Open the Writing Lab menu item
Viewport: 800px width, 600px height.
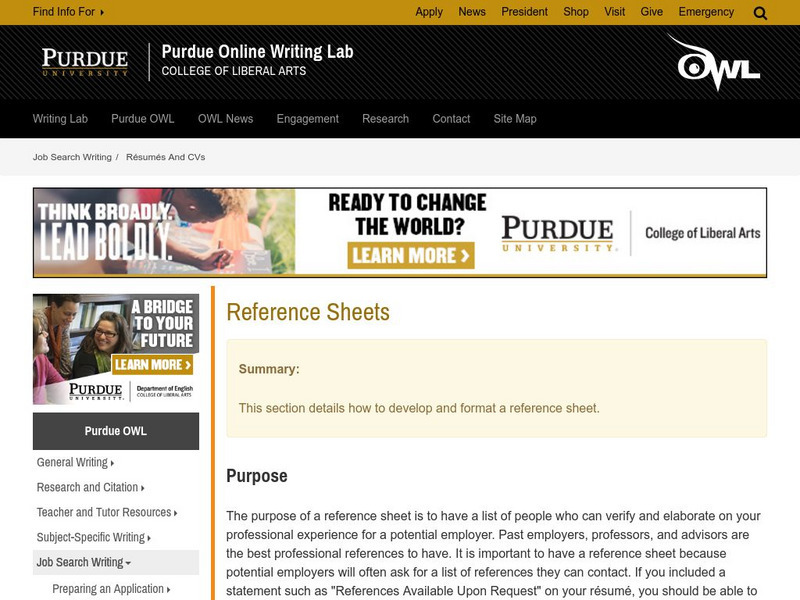(x=60, y=119)
